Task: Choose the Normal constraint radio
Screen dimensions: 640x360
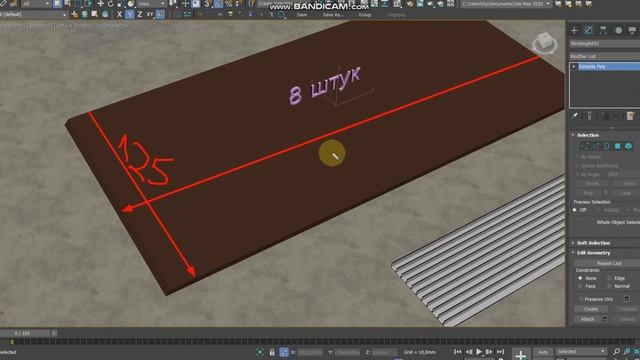Action: (609, 286)
